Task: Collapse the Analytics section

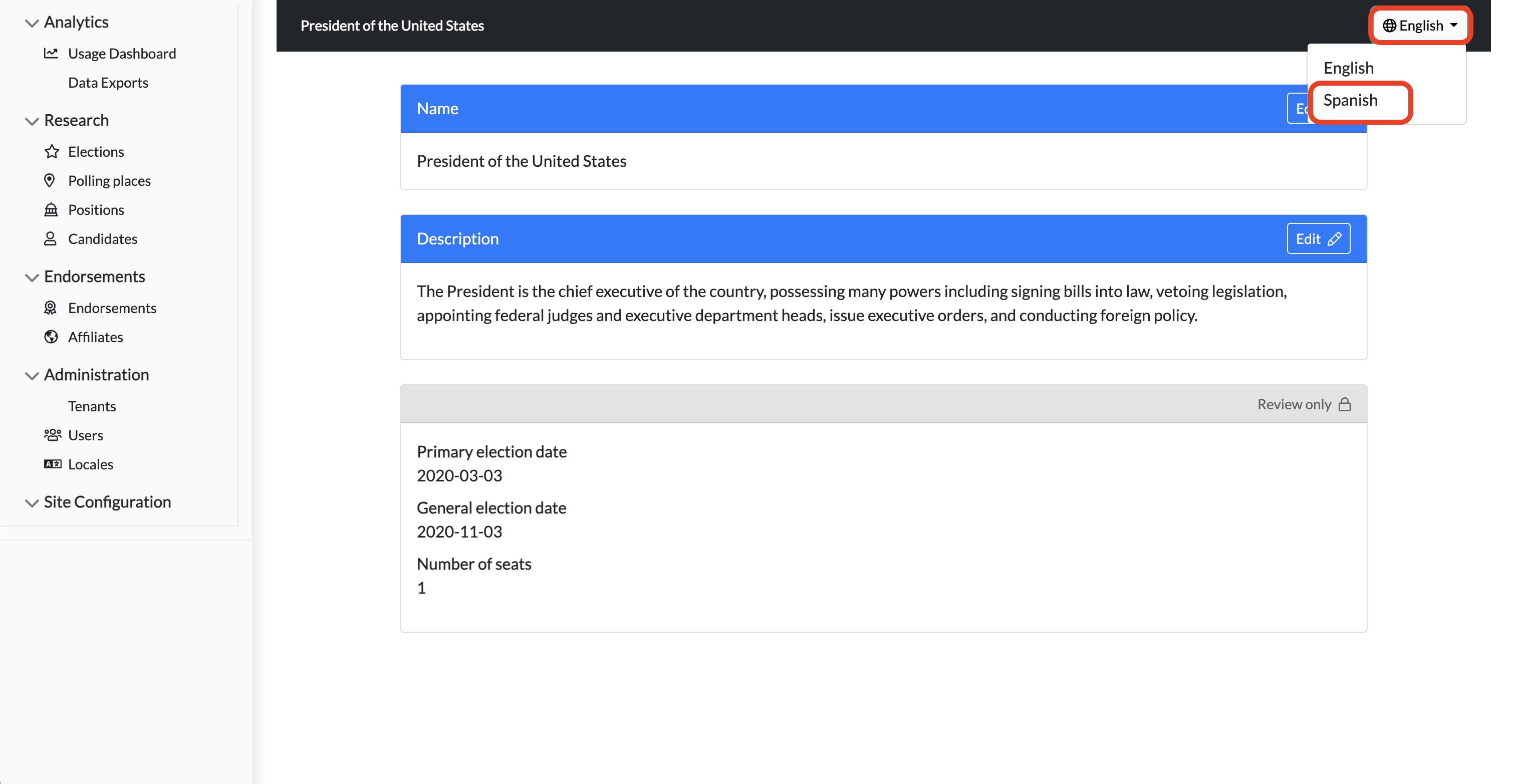Action: (32, 23)
